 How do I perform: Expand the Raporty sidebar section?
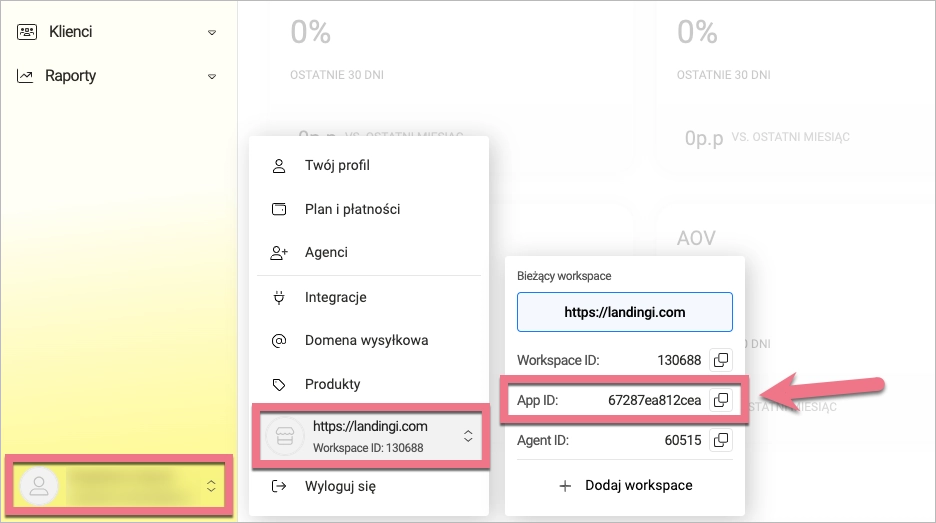pos(211,77)
